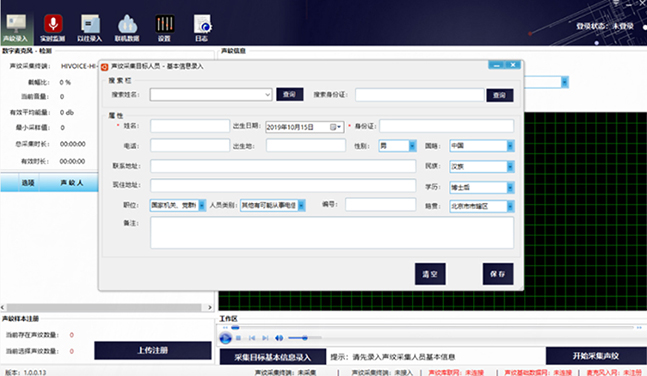Click the 清空 clear button
Viewport: 647px width, 376px height.
point(430,274)
